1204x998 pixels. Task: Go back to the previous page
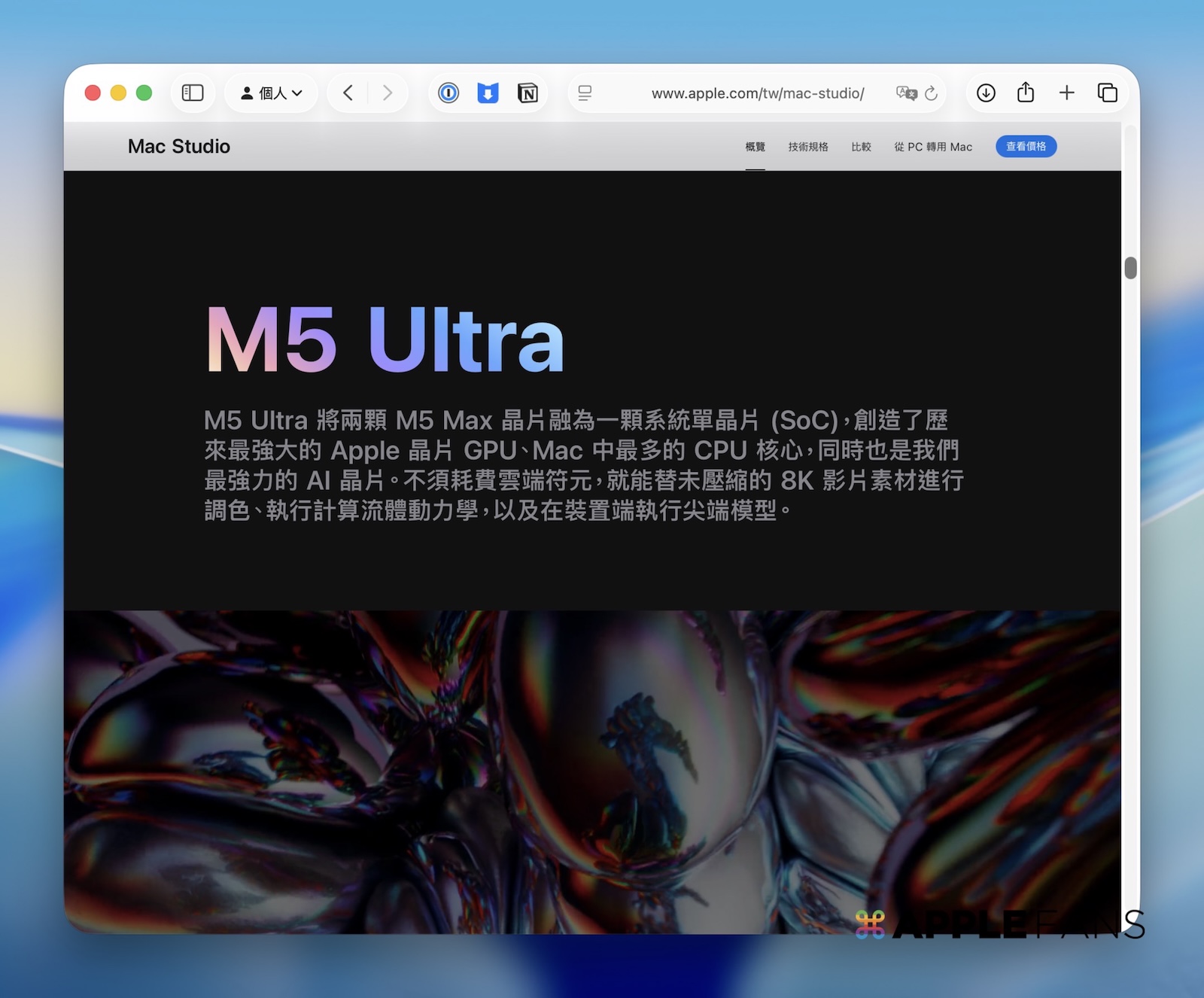pos(348,93)
